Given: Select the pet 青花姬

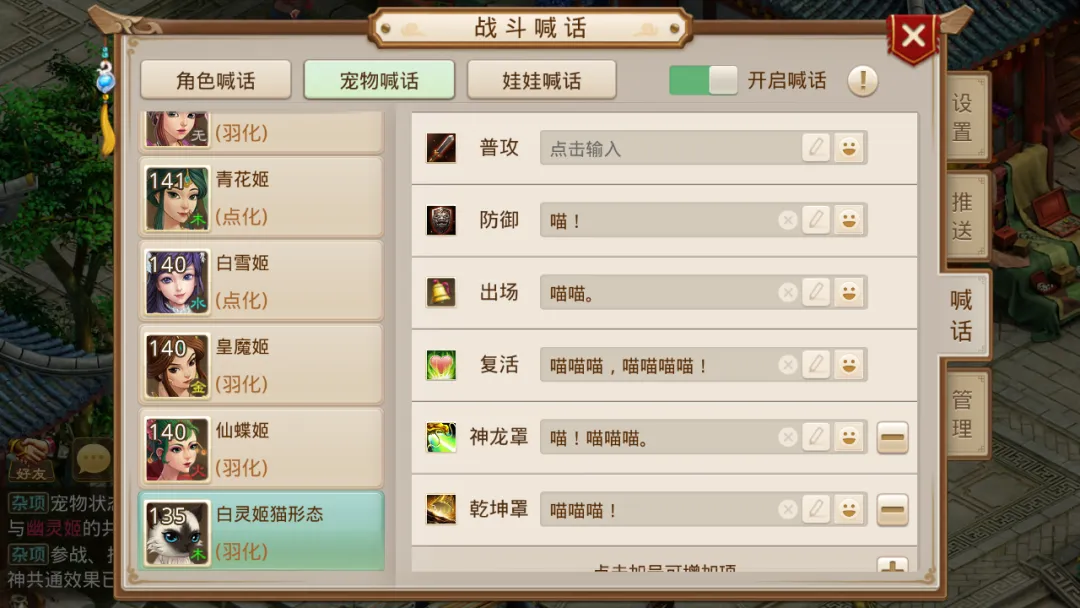Looking at the screenshot, I should tap(261, 198).
